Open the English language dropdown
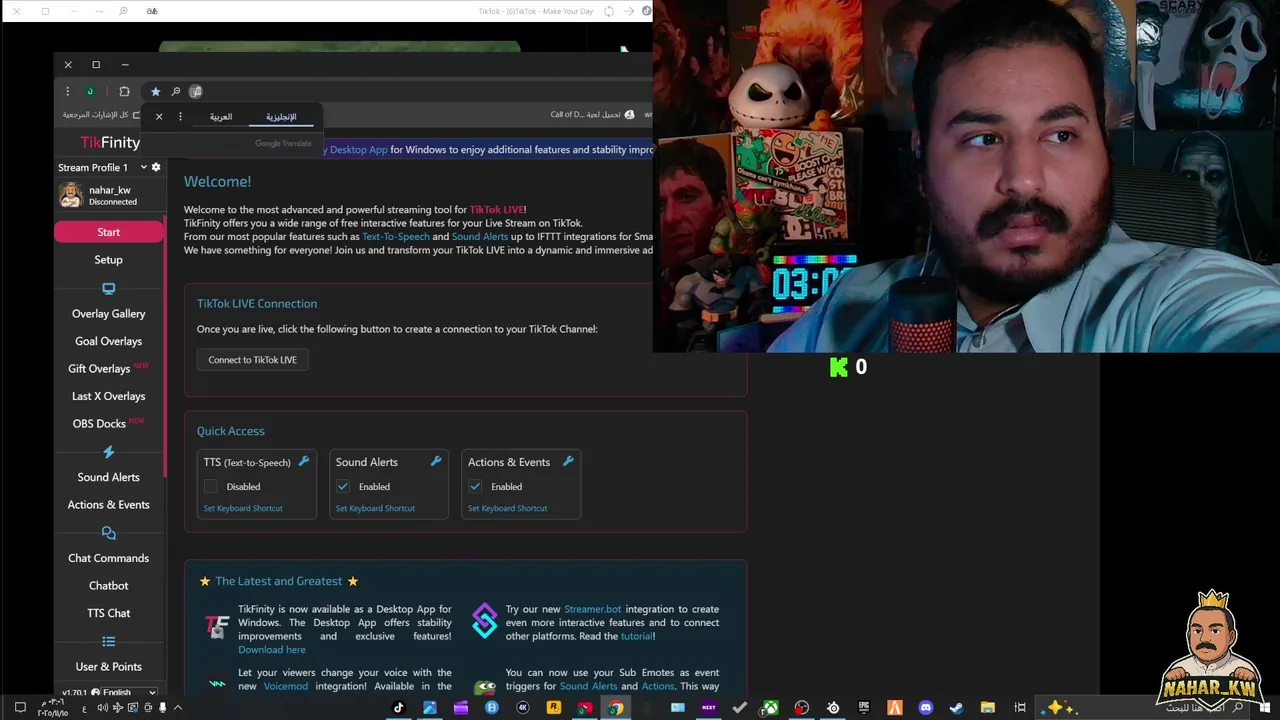This screenshot has width=1280, height=720. (x=124, y=692)
